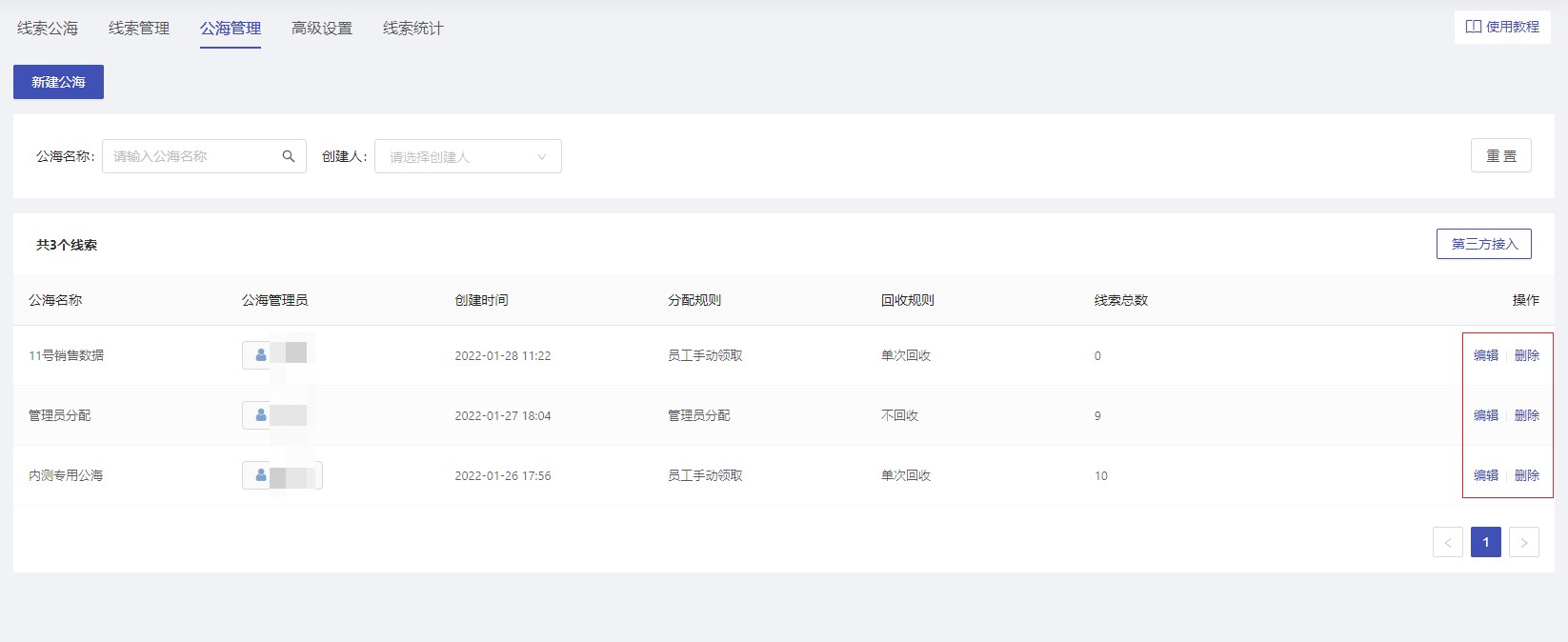Image resolution: width=1568 pixels, height=642 pixels.
Task: Click 分配规则 column header
Action: click(x=694, y=300)
